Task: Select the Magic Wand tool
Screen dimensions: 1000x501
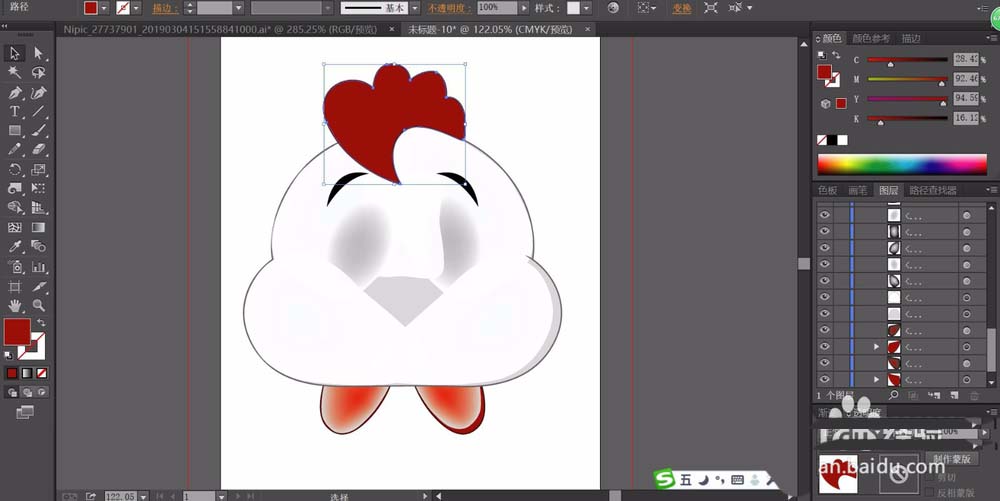Action: pos(15,73)
